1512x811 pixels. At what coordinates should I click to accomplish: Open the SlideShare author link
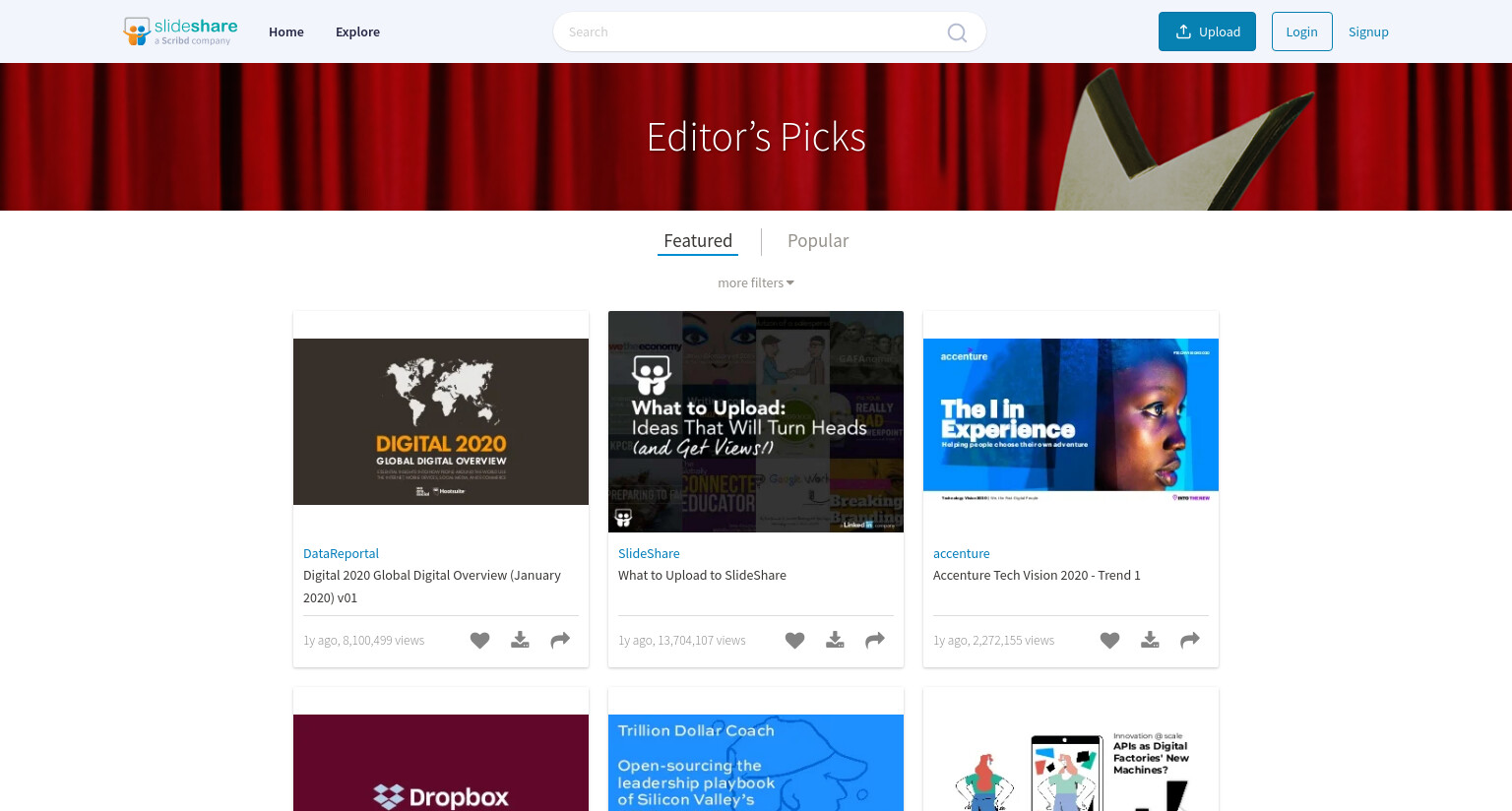[x=649, y=553]
